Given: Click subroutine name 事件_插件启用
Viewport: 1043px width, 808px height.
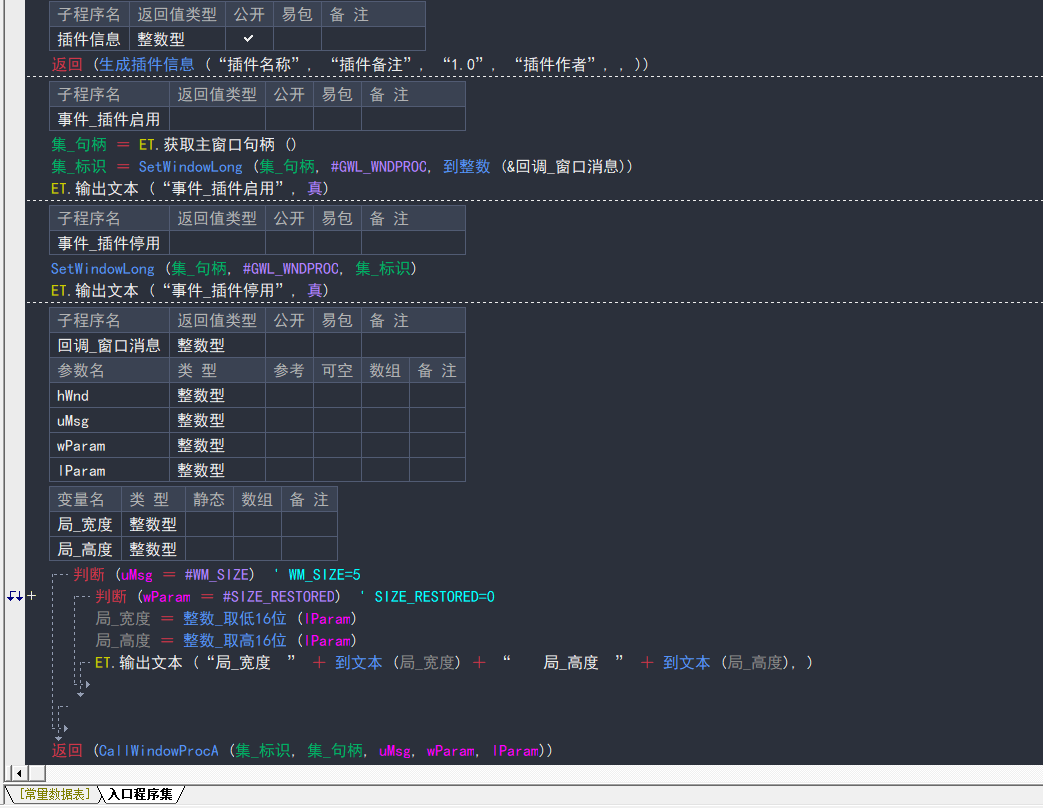Looking at the screenshot, I should pyautogui.click(x=109, y=119).
